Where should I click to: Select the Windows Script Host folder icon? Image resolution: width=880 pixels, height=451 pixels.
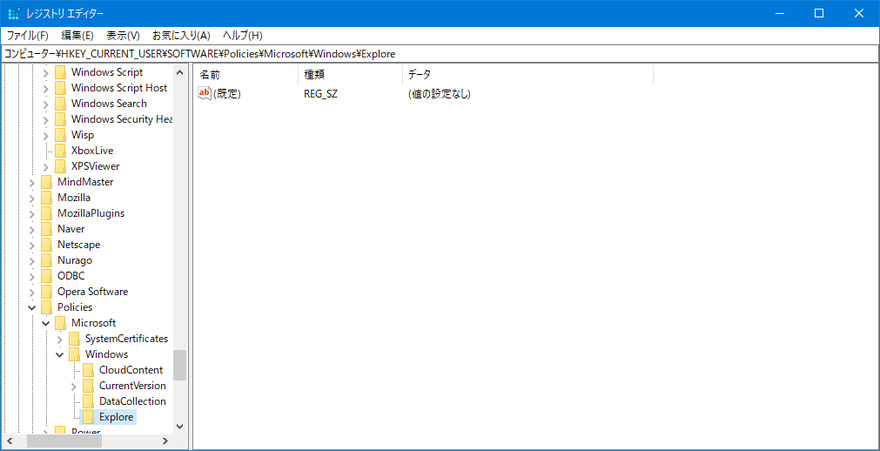point(61,88)
